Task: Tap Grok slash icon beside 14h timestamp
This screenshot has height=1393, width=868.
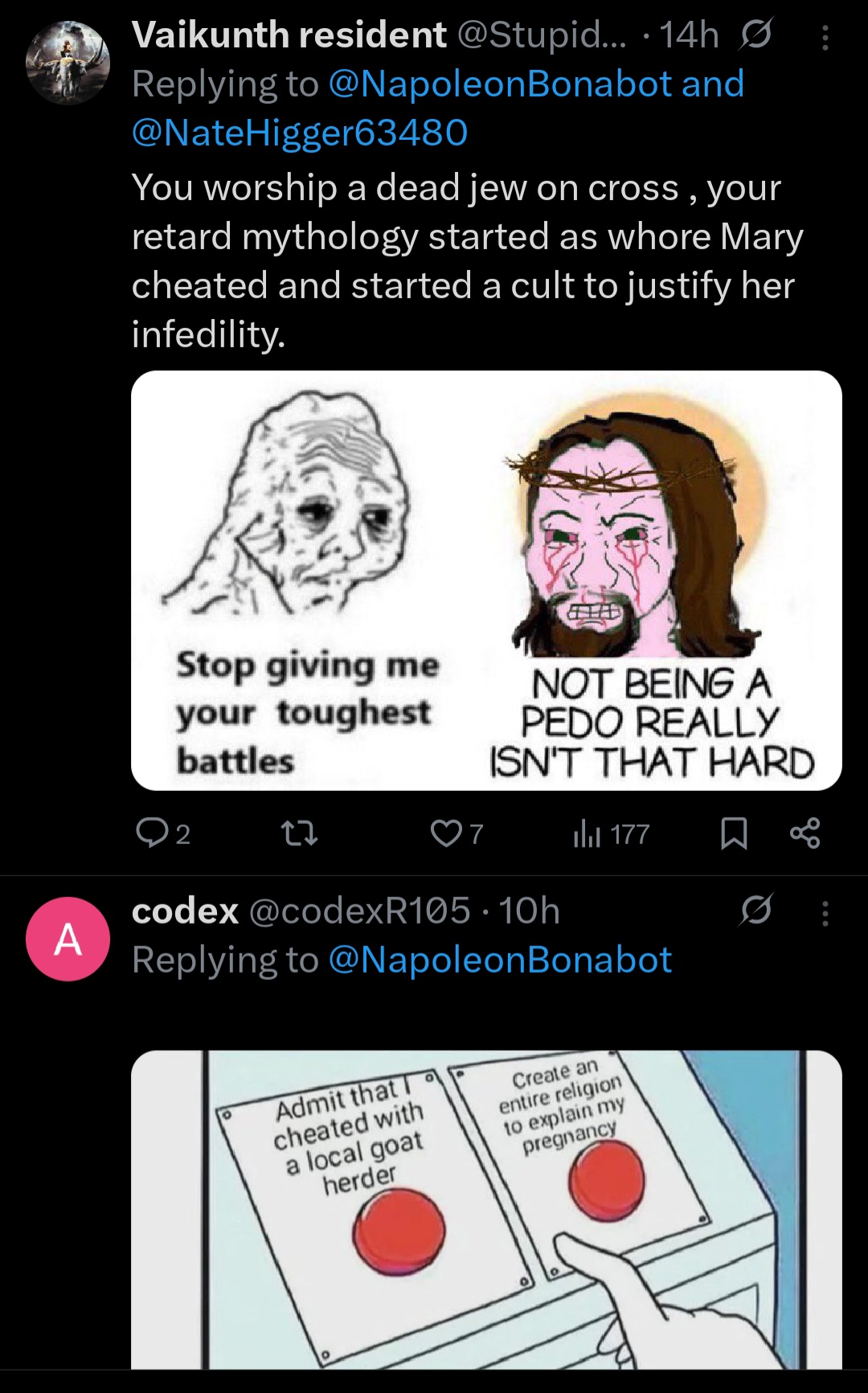Action: [755, 35]
